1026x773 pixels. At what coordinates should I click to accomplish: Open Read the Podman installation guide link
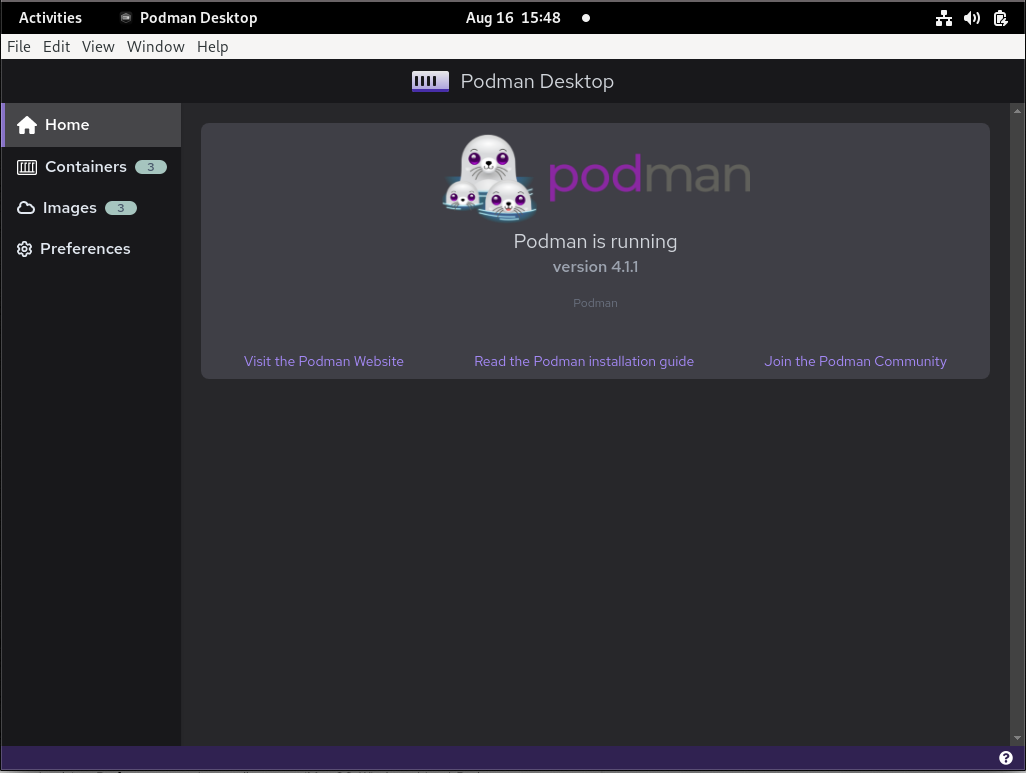(x=584, y=361)
